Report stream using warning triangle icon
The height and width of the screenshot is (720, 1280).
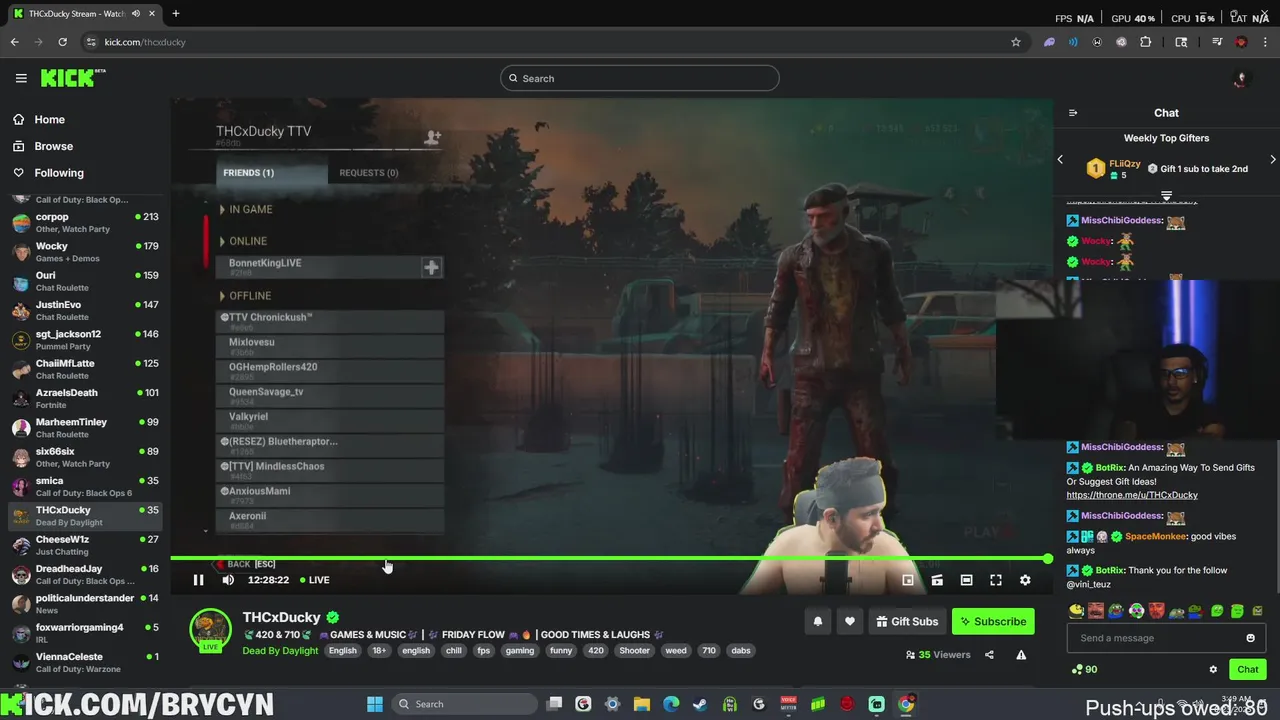coord(1021,655)
